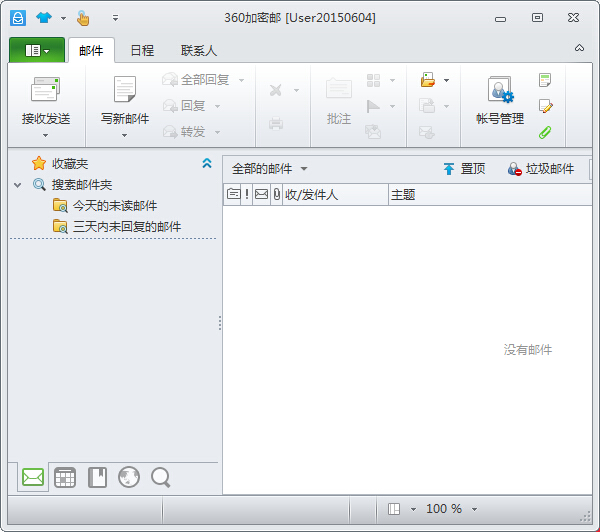The height and width of the screenshot is (532, 600).
Task: Click the envelope mark icon below flag
Action: [373, 132]
